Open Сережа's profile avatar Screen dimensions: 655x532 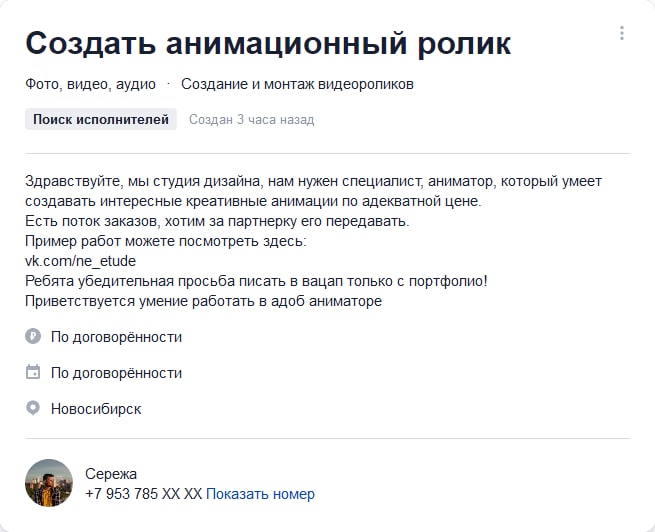pyautogui.click(x=49, y=483)
